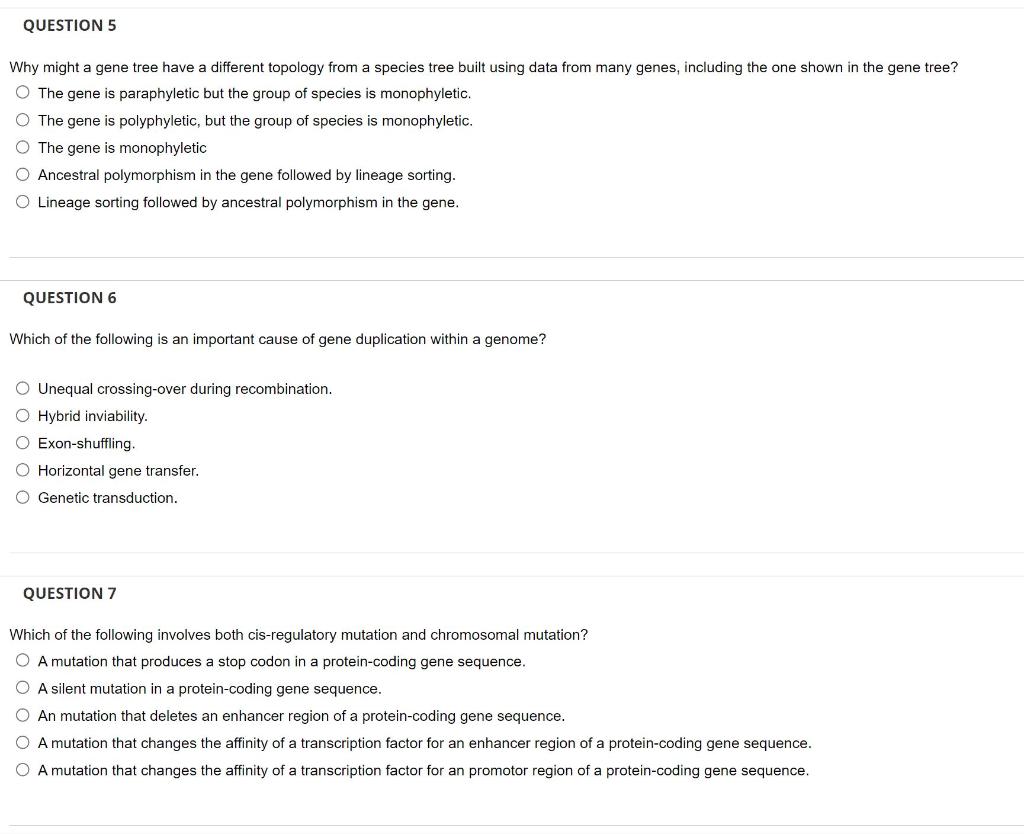Select 'The gene is paraphyletic' radio option

[23, 93]
